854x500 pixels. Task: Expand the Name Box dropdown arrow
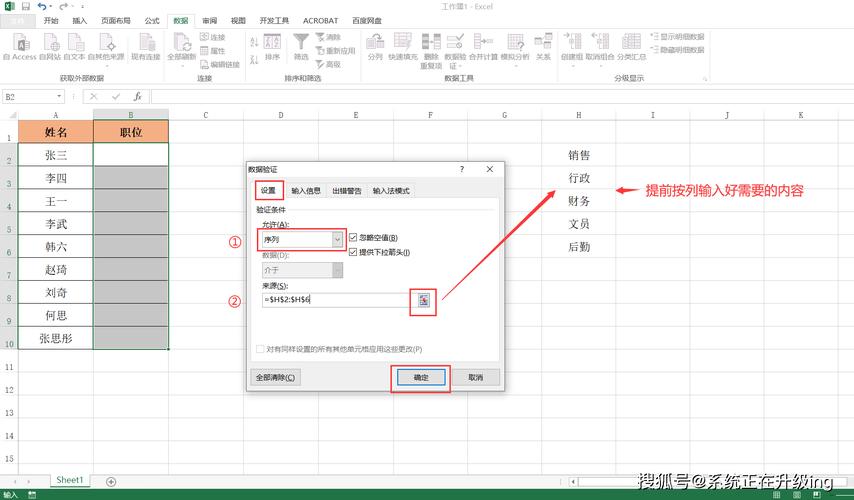(x=59, y=96)
